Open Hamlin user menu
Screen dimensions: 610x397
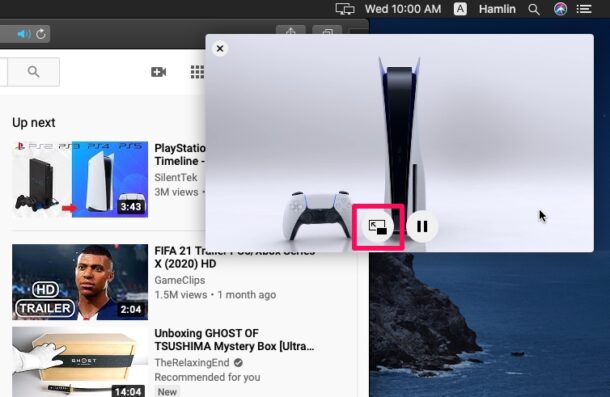point(497,9)
